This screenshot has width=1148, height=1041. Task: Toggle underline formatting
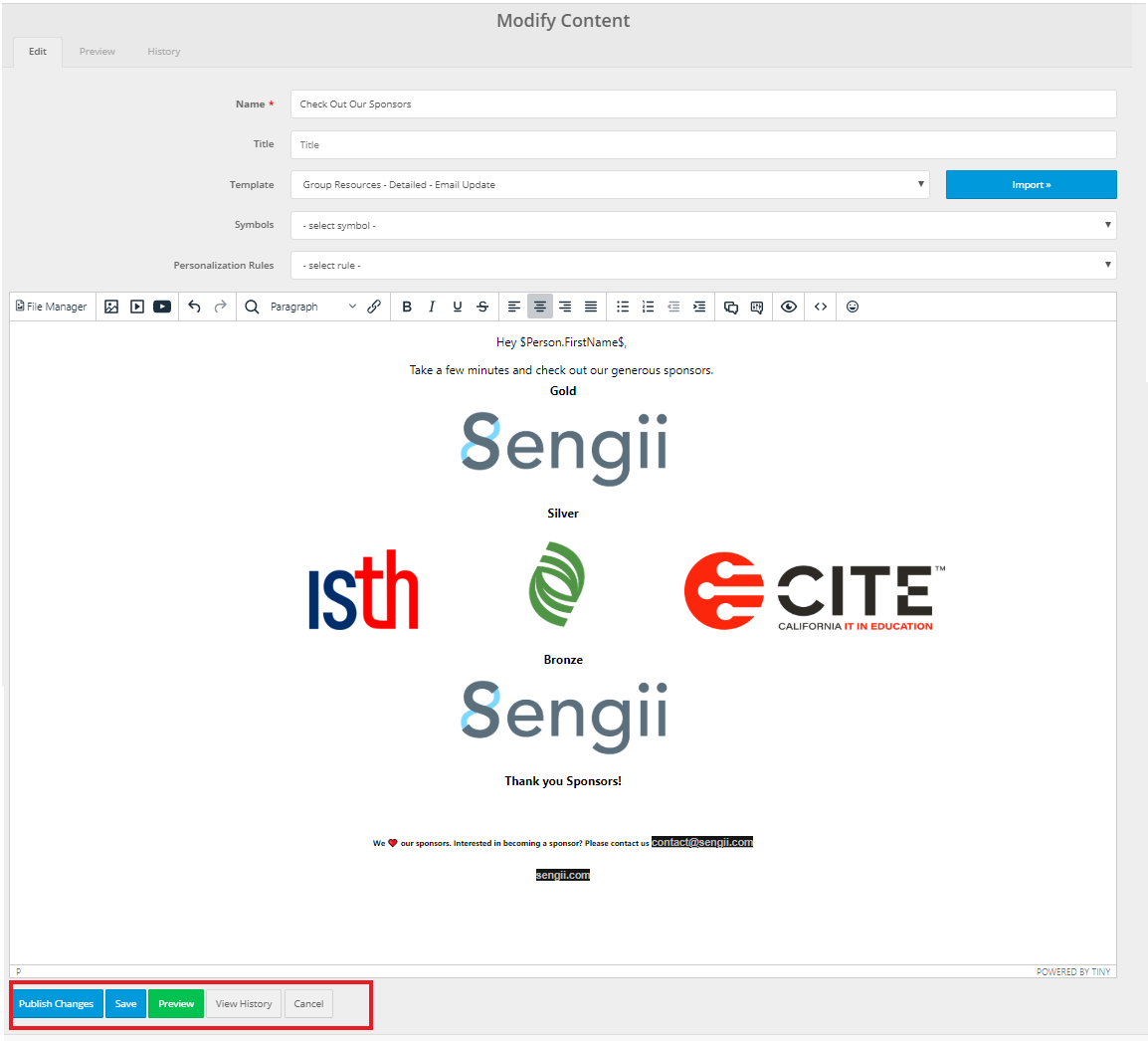[458, 307]
